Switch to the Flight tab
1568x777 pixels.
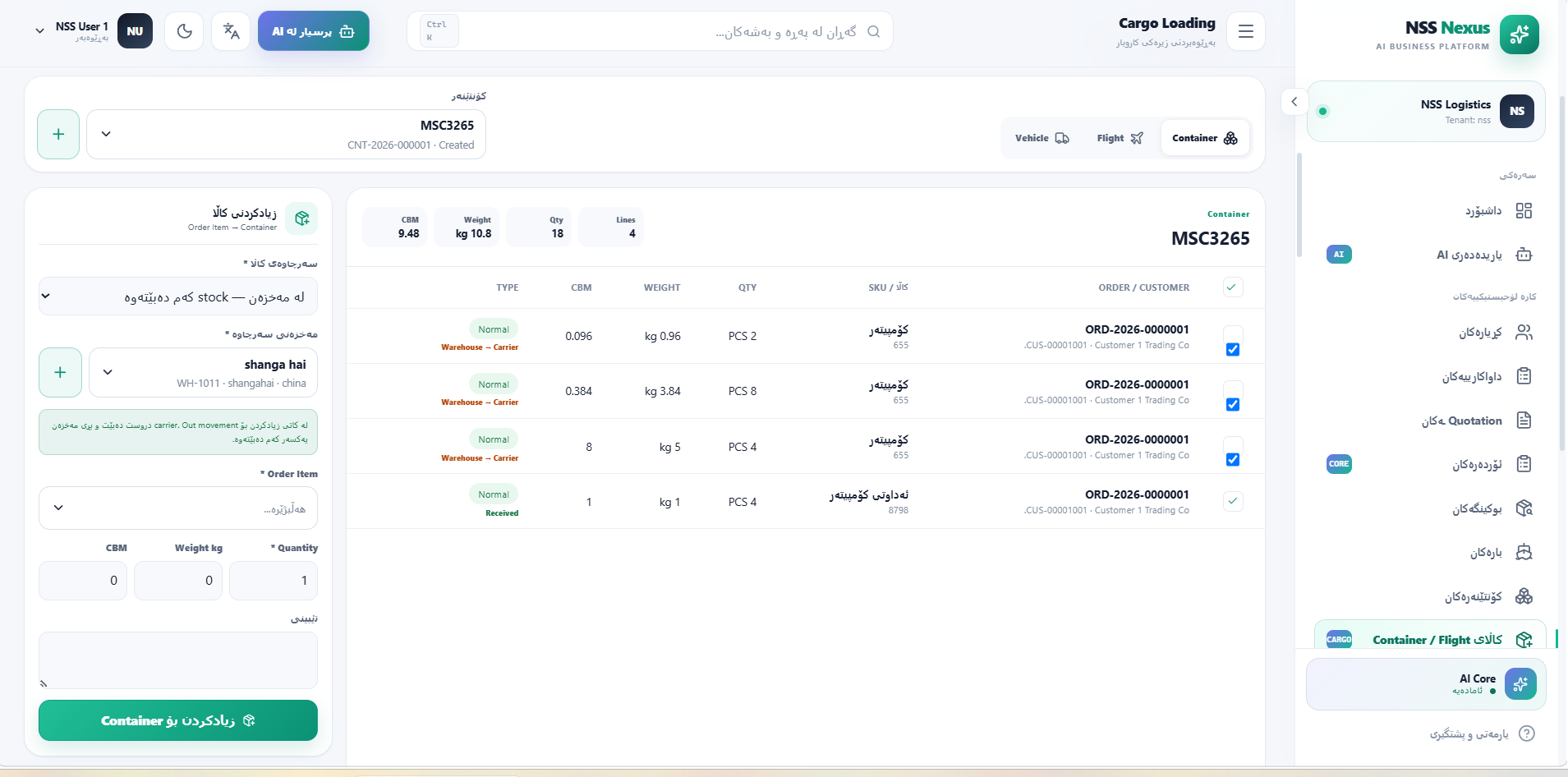[1120, 138]
